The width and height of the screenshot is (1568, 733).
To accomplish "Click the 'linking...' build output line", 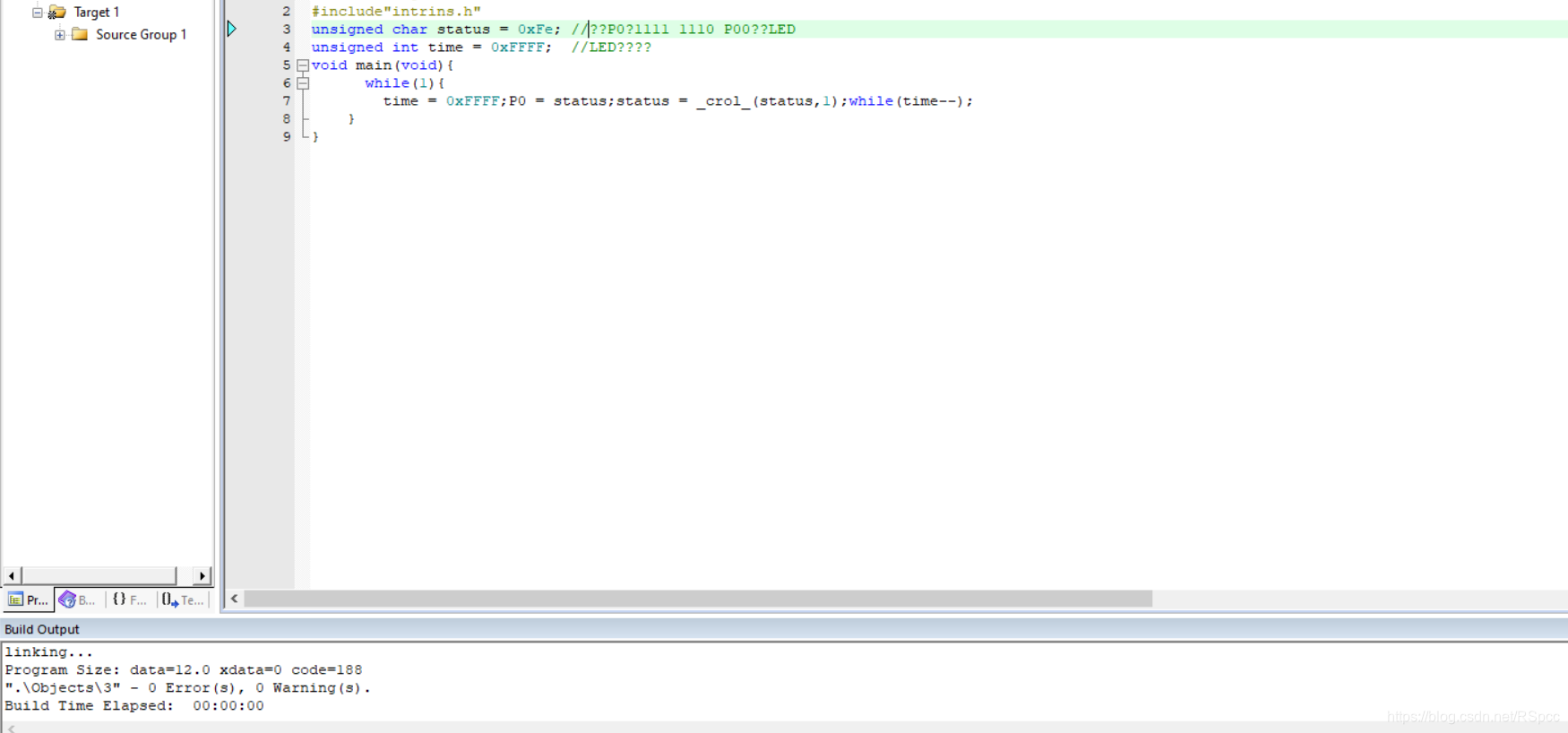I will click(49, 652).
